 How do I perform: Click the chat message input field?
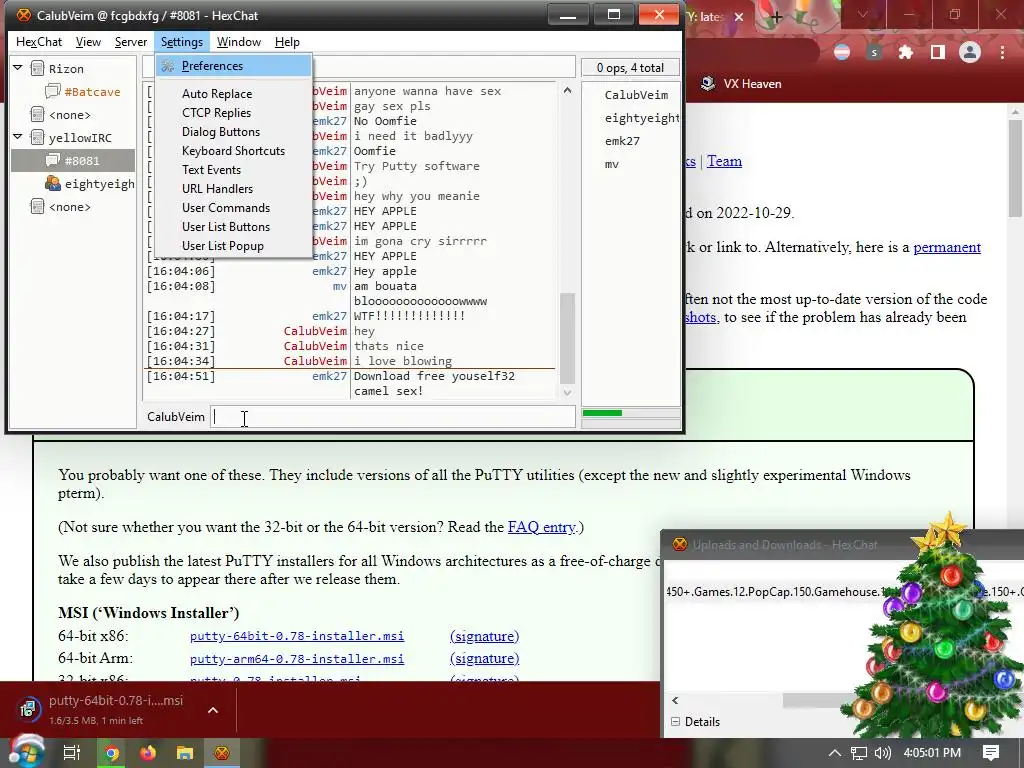click(393, 417)
